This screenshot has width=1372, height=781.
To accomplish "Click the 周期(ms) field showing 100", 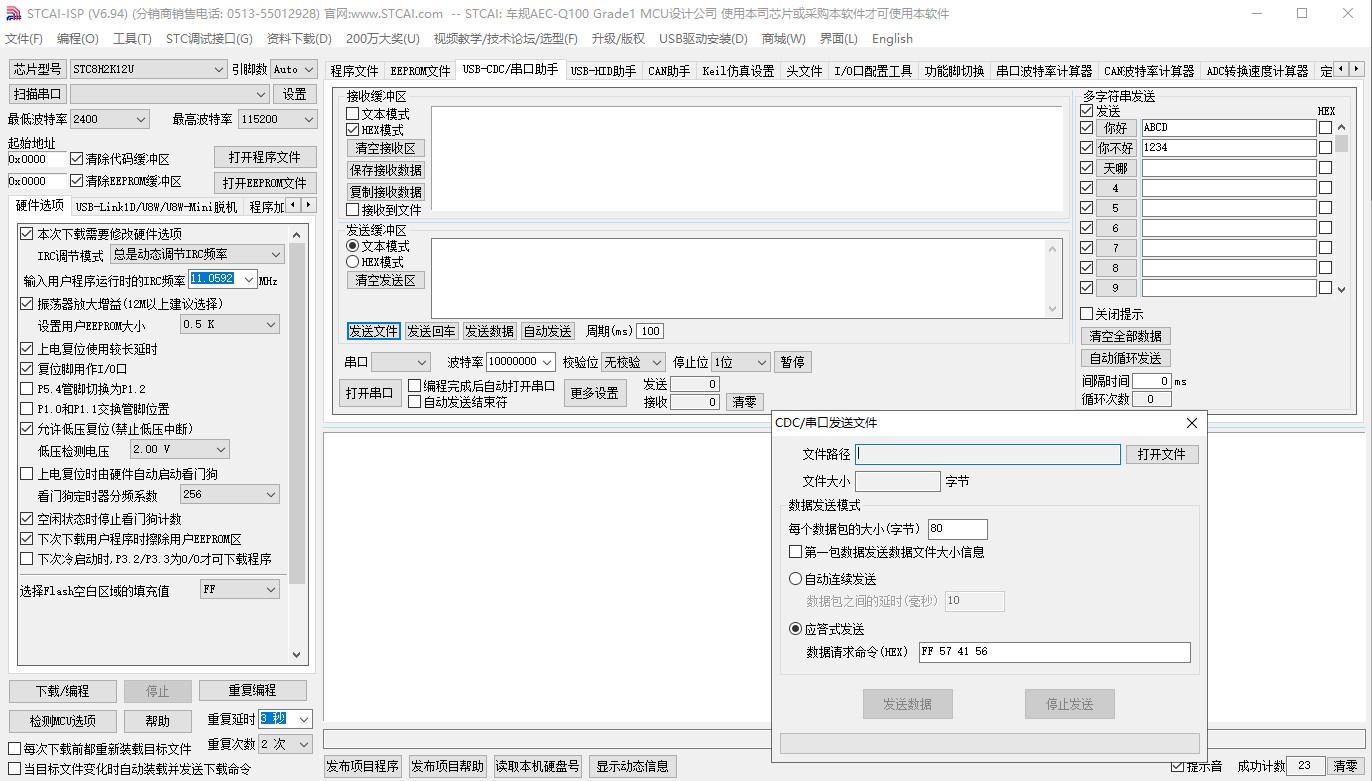I will (650, 331).
